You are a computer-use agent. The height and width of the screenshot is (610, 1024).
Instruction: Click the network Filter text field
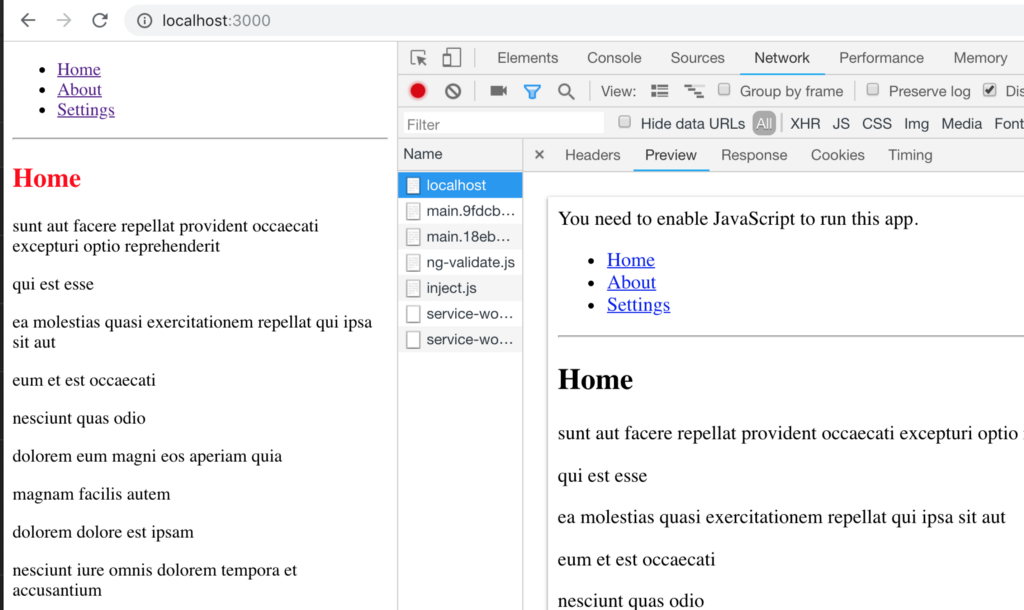pyautogui.click(x=503, y=124)
